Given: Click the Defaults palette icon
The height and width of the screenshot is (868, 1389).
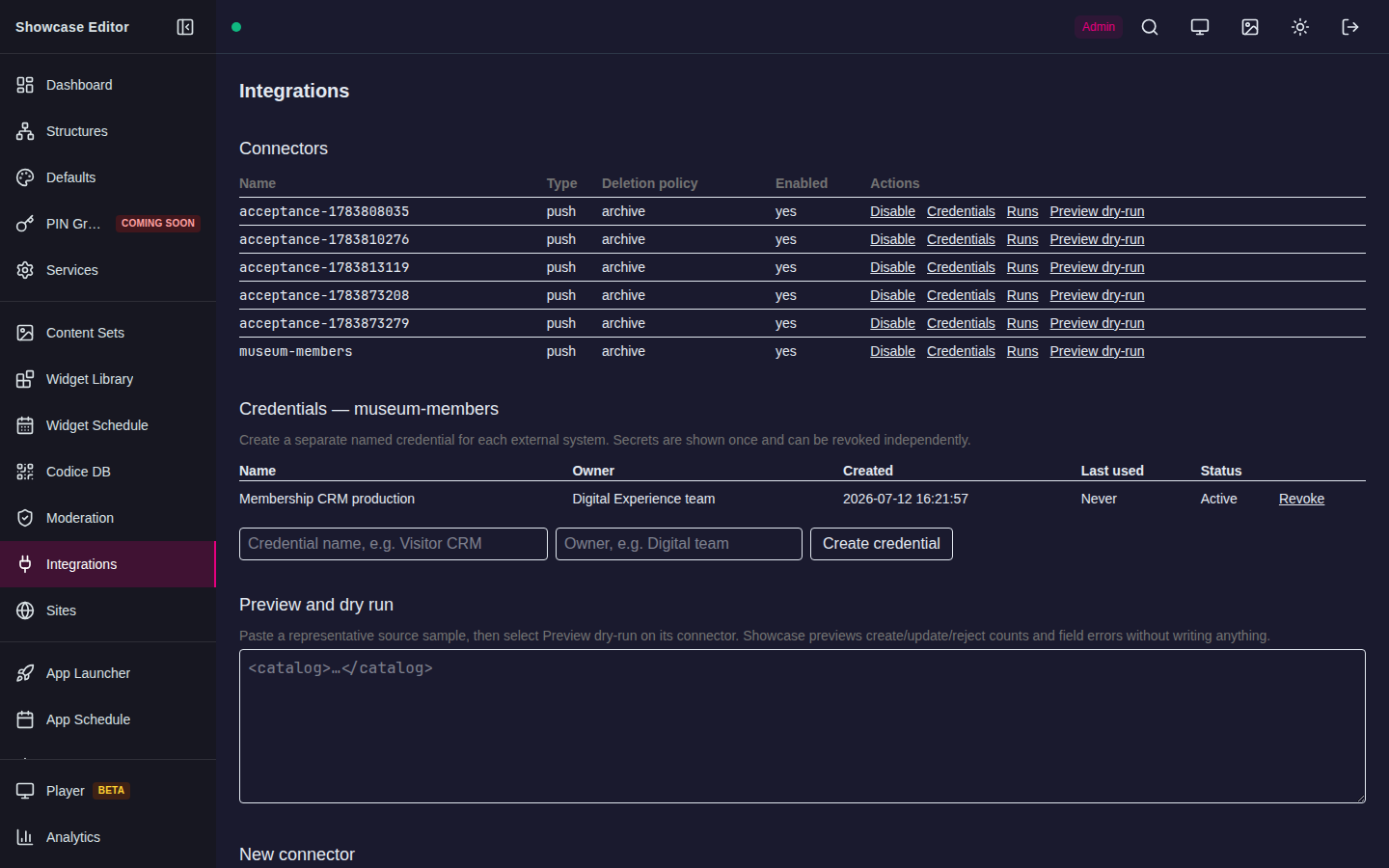Looking at the screenshot, I should coord(25,177).
